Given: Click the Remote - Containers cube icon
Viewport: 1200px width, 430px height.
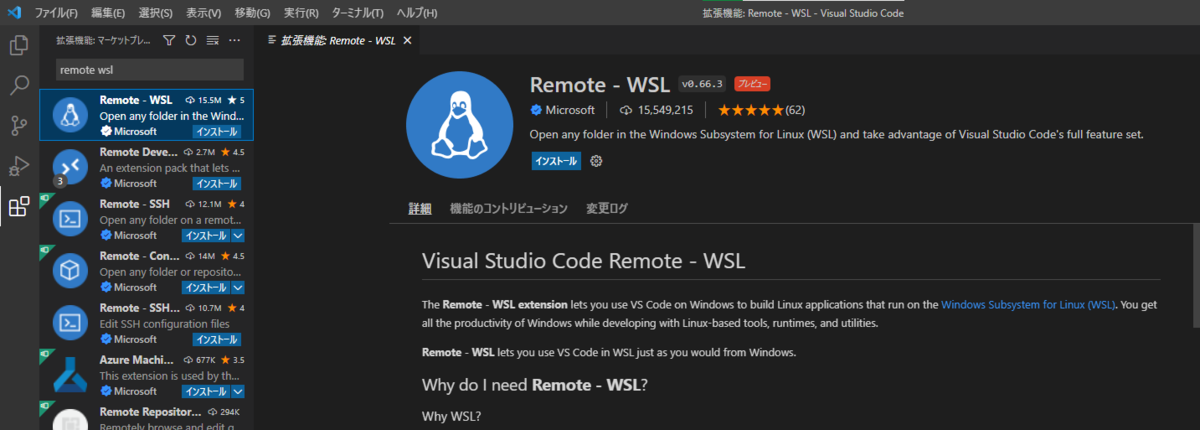Looking at the screenshot, I should (x=71, y=271).
